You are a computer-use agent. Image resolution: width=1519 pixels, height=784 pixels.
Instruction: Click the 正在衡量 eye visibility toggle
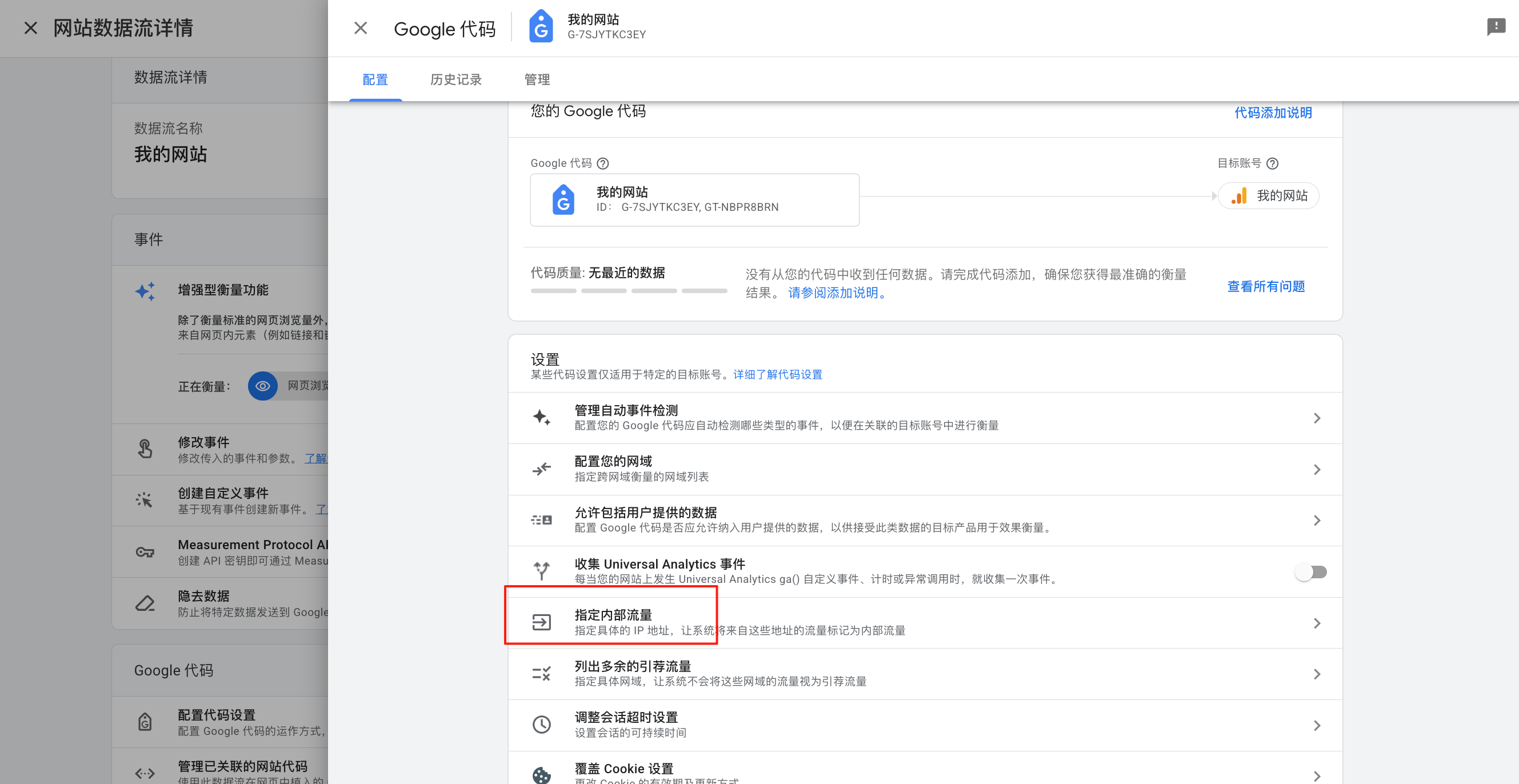point(262,386)
